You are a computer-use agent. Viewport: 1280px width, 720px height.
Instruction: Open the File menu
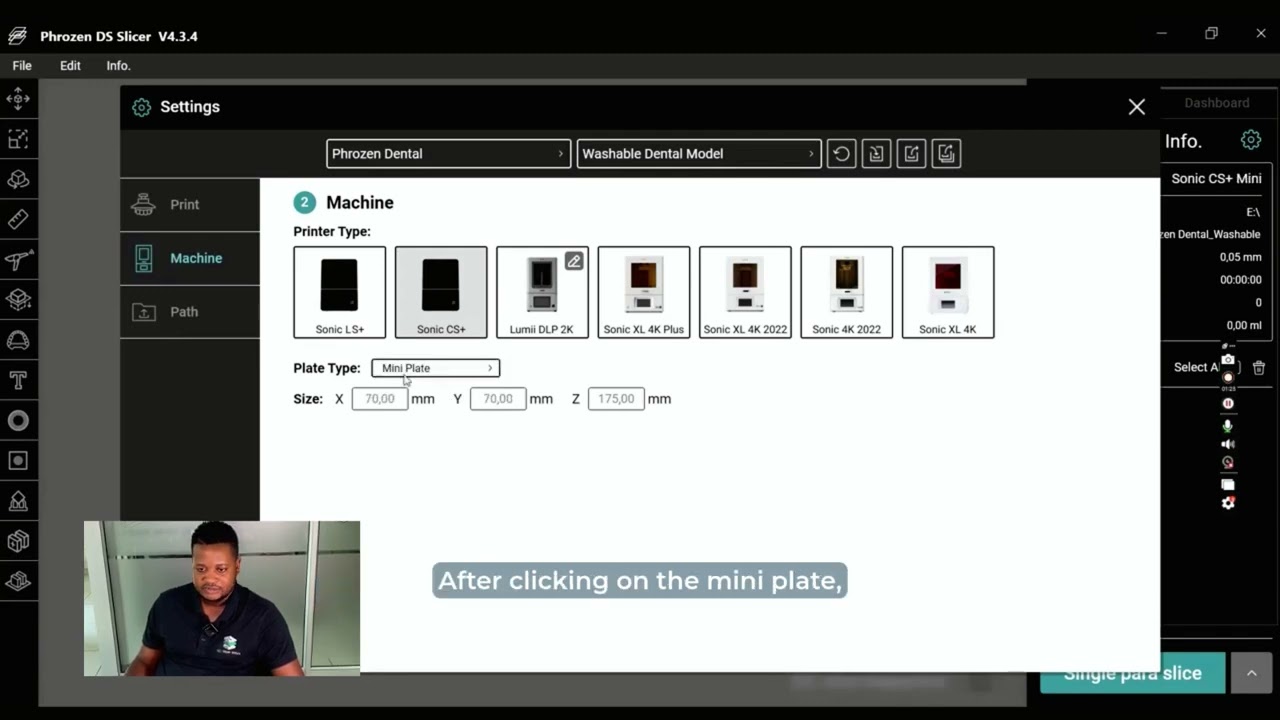tap(22, 66)
